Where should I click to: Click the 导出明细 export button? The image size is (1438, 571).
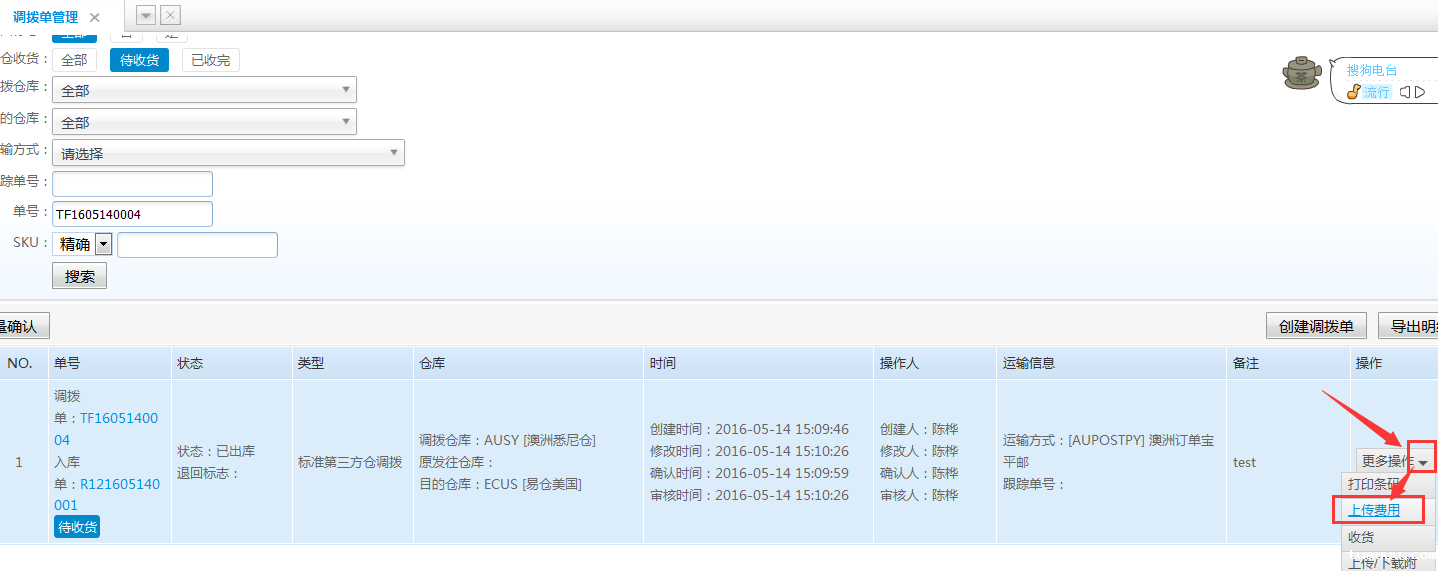click(x=1408, y=326)
